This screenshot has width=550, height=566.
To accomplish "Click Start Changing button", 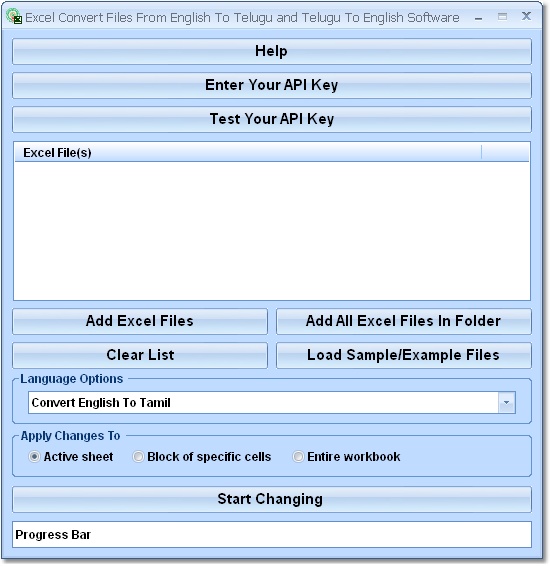I will click(x=272, y=500).
